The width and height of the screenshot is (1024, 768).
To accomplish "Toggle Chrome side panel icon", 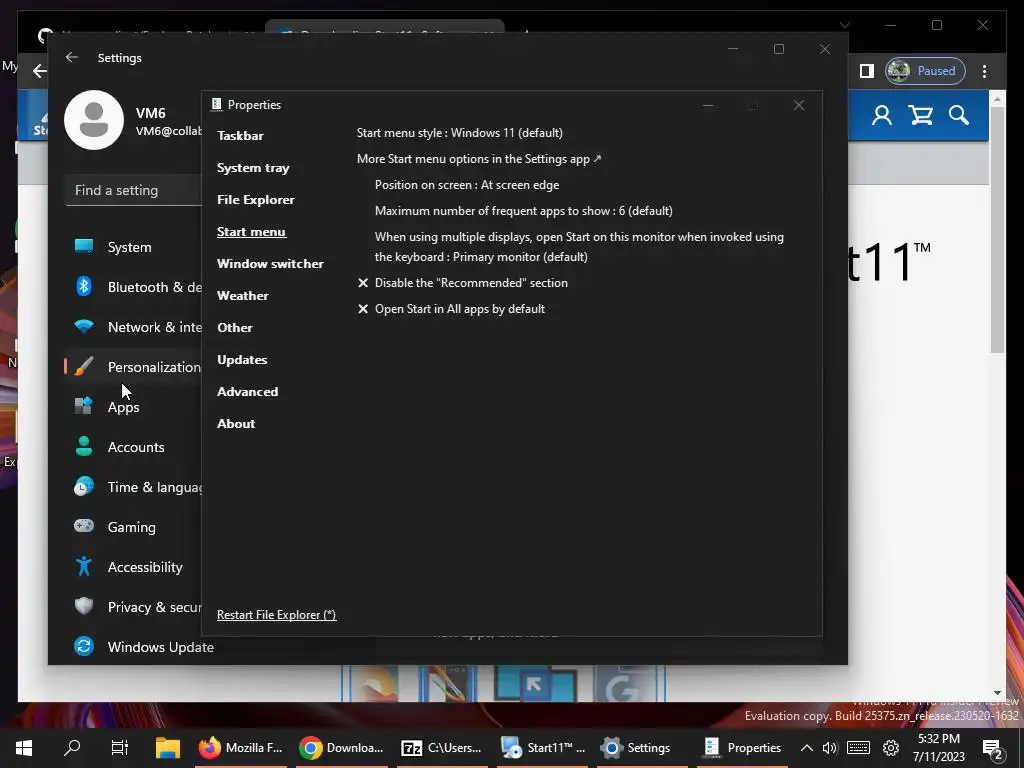I will pyautogui.click(x=867, y=71).
